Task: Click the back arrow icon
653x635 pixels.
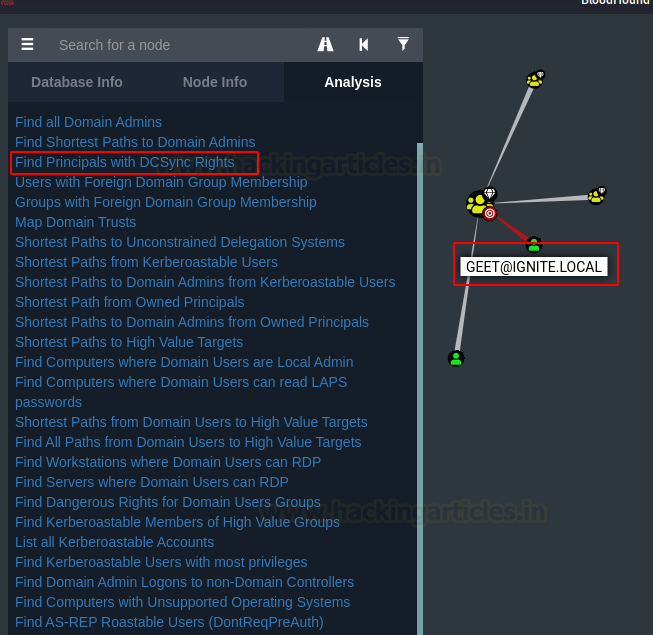Action: (364, 45)
